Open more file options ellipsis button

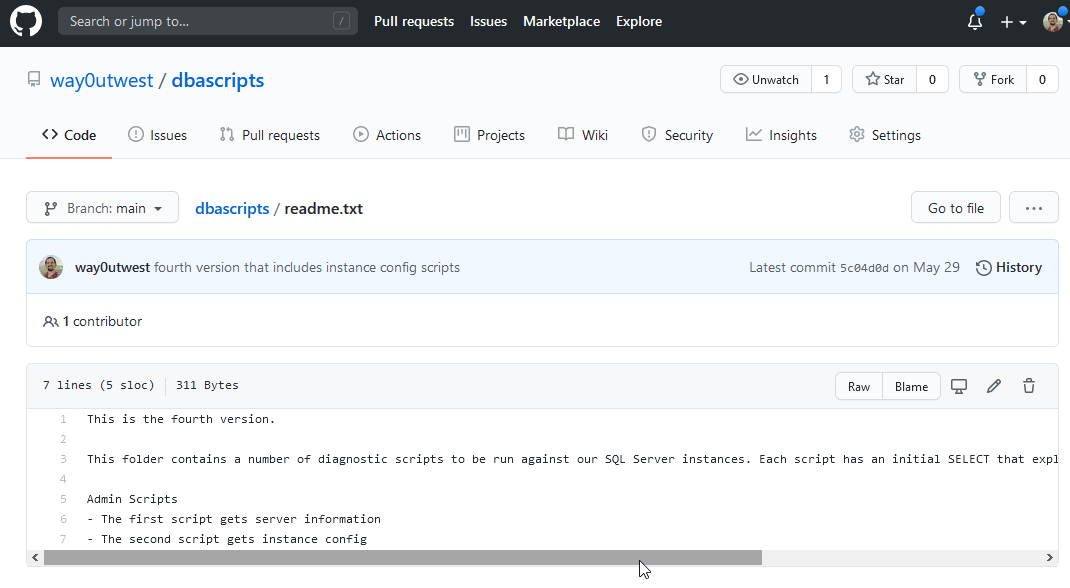pos(1033,208)
